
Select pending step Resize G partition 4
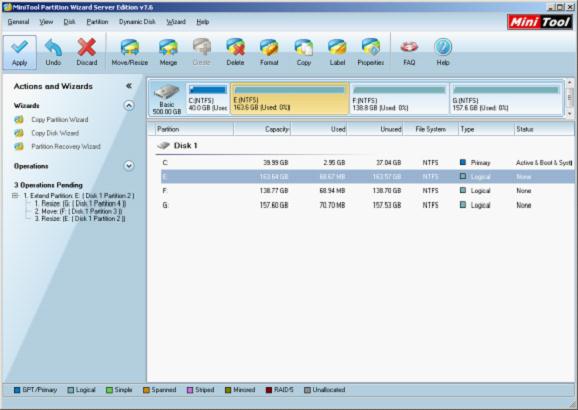(x=80, y=204)
